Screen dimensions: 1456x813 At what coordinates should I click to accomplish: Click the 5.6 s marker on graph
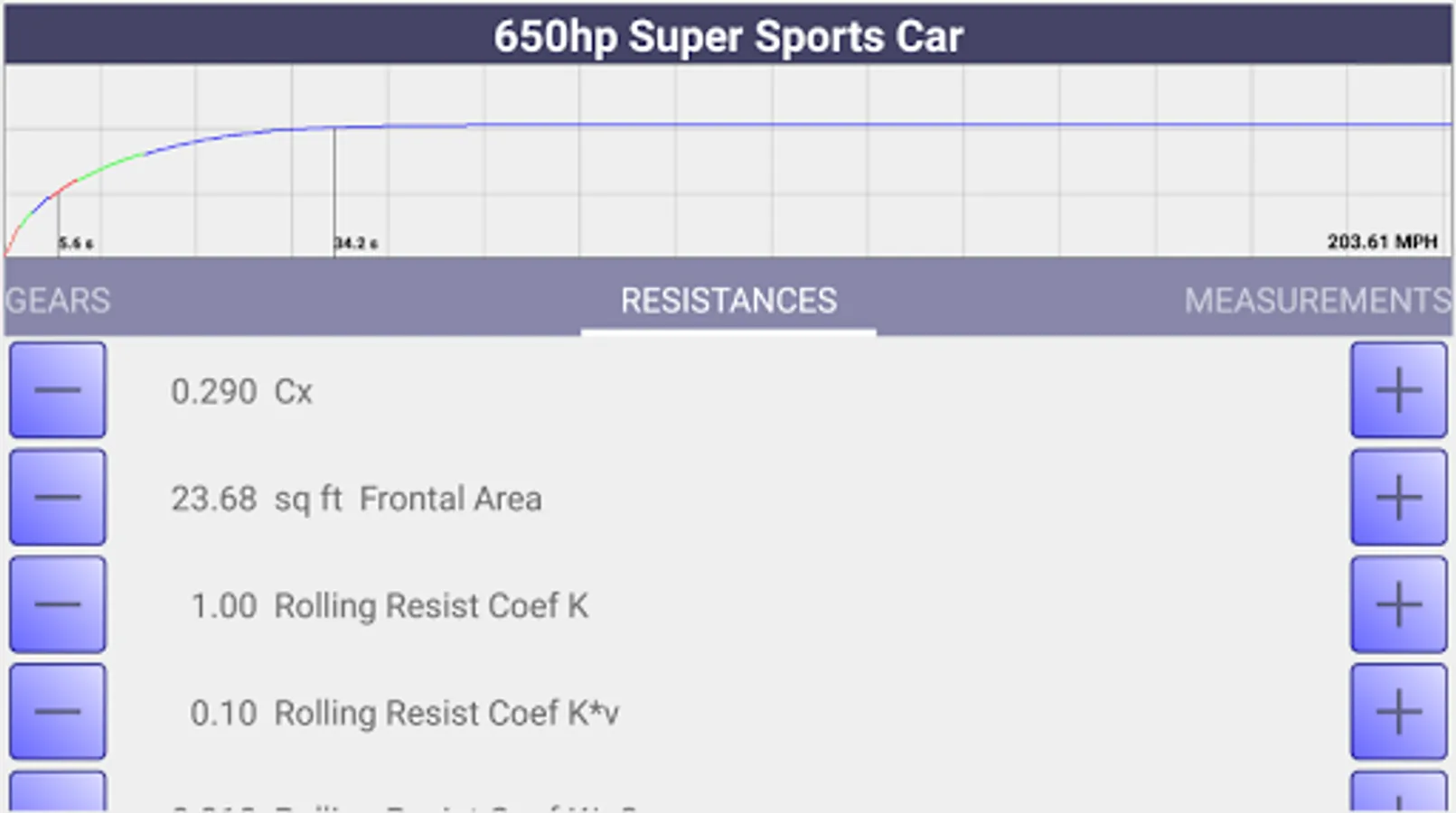pos(76,243)
